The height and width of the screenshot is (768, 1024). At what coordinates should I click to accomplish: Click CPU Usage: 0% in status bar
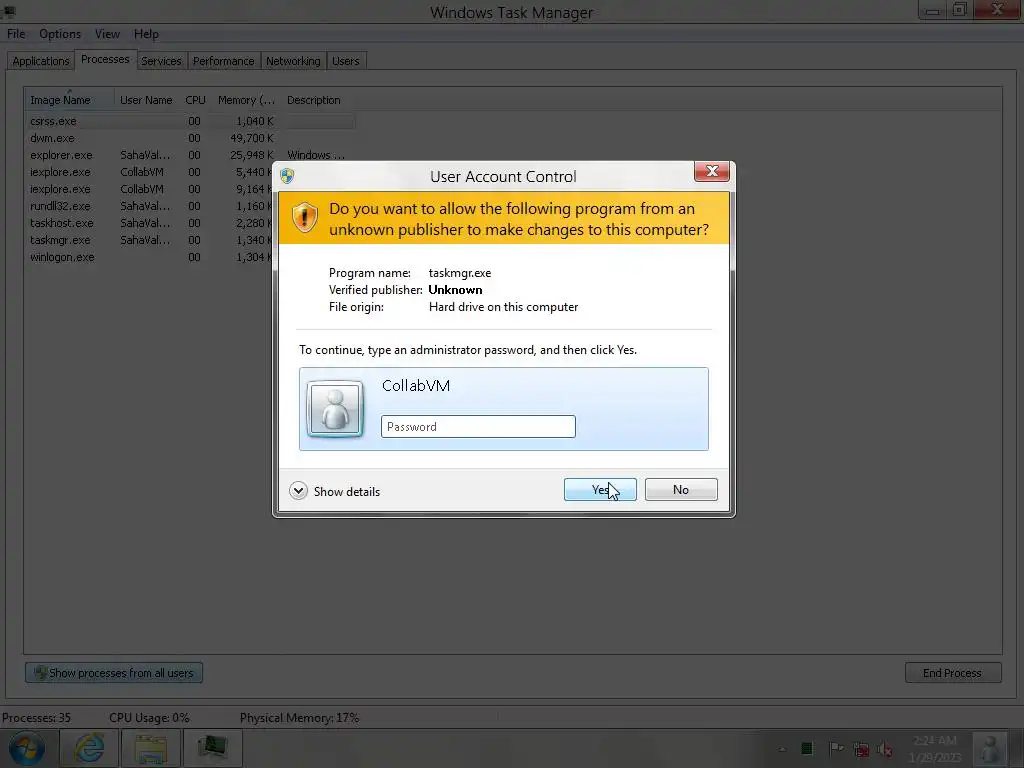149,718
